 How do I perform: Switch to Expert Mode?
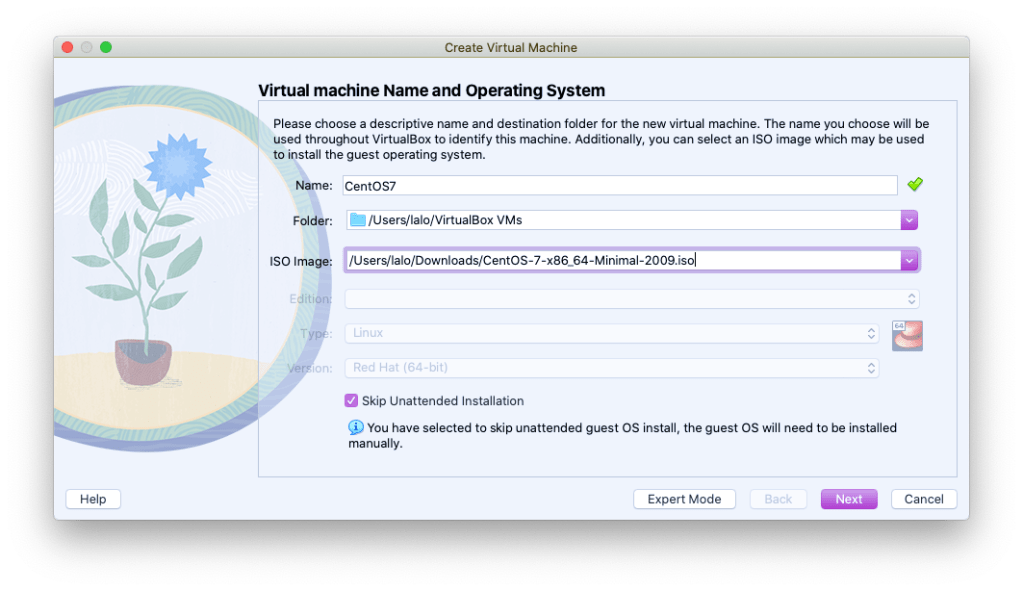coord(684,499)
